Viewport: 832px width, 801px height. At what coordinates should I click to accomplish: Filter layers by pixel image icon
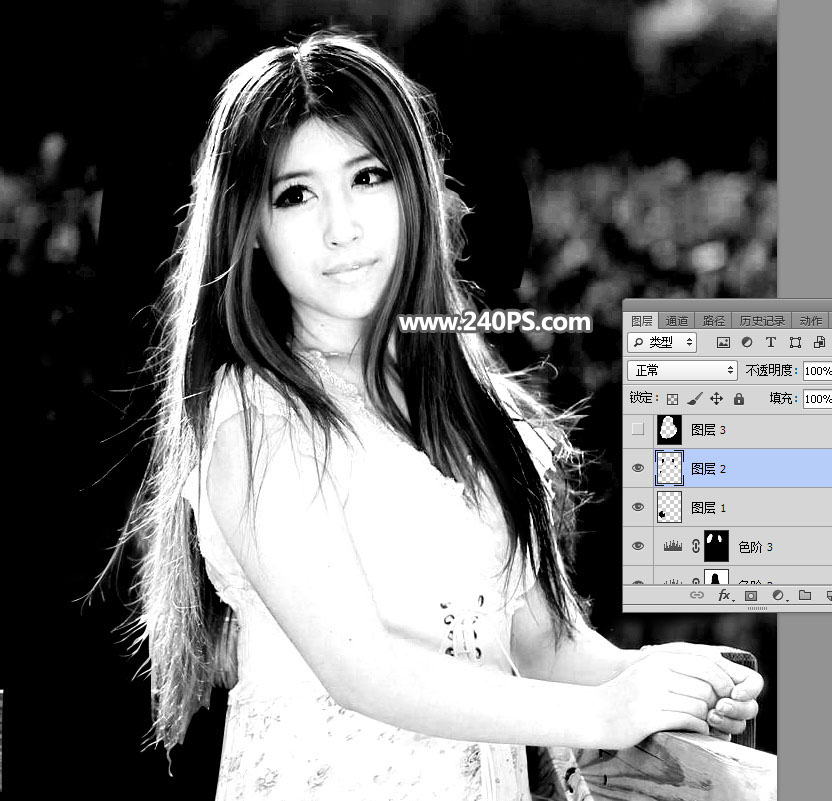click(x=723, y=343)
